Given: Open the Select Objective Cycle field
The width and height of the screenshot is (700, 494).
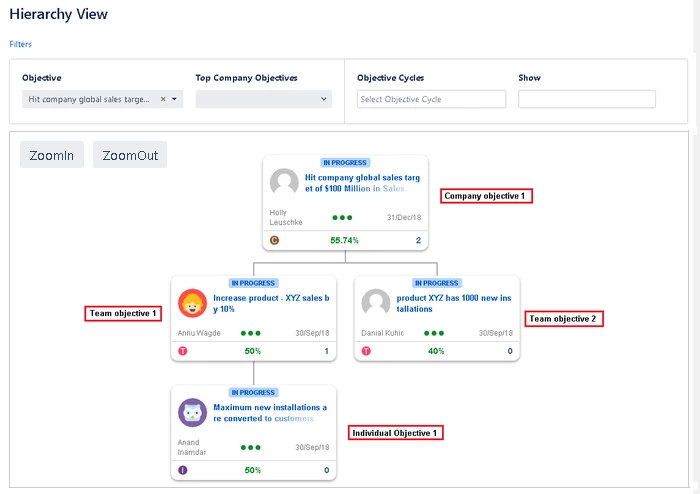Looking at the screenshot, I should point(431,99).
